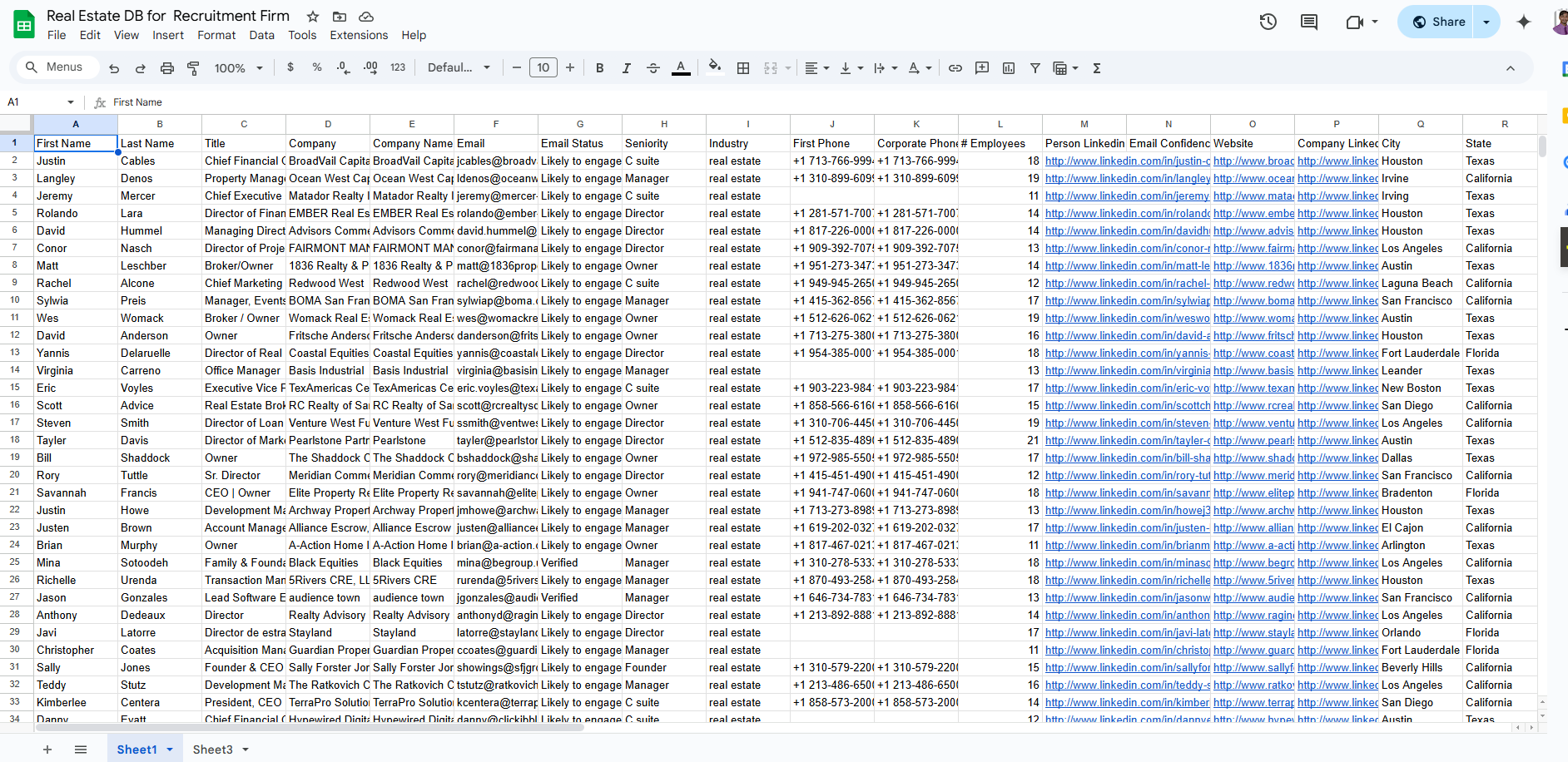This screenshot has width=1568, height=762.
Task: Toggle Italic formatting
Action: 626,68
